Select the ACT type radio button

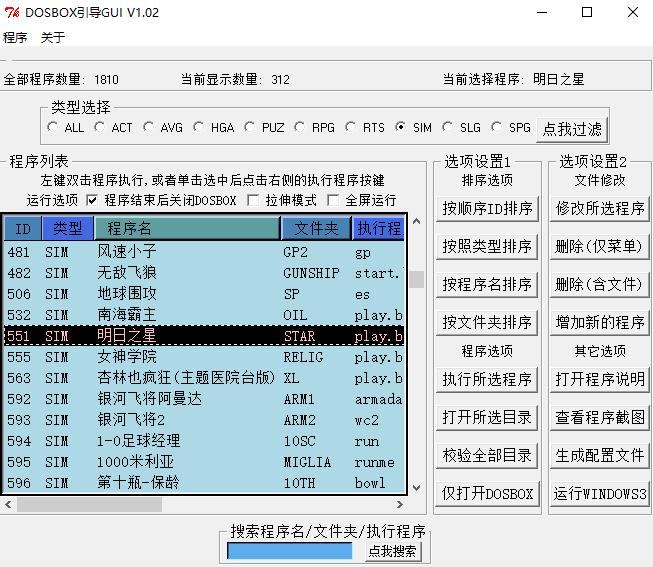pos(100,127)
